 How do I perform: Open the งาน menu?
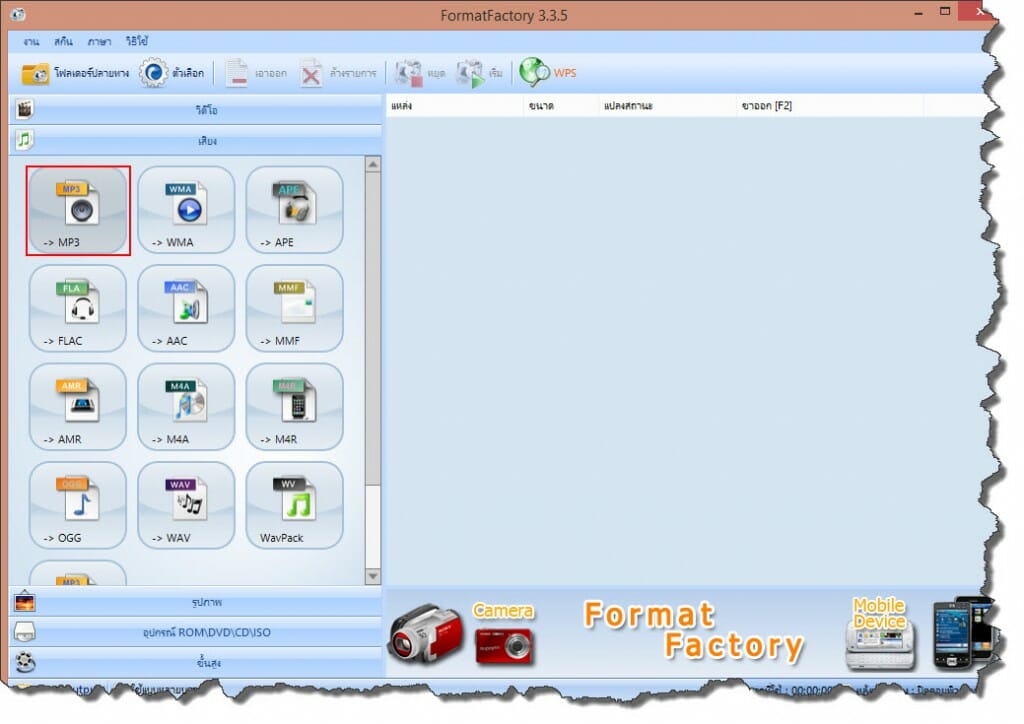[x=31, y=42]
